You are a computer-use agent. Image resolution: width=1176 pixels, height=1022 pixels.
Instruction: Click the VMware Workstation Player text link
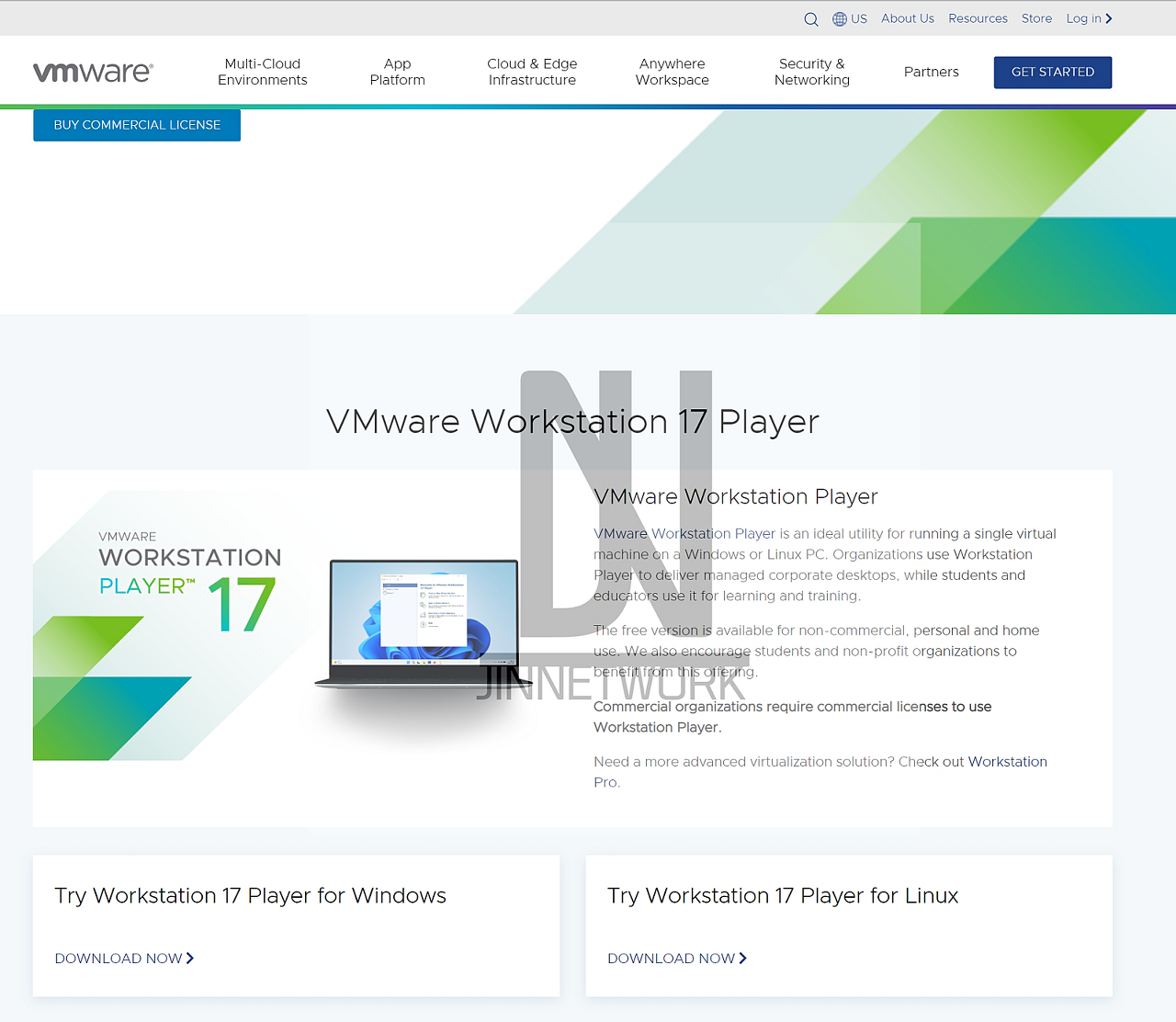[684, 533]
